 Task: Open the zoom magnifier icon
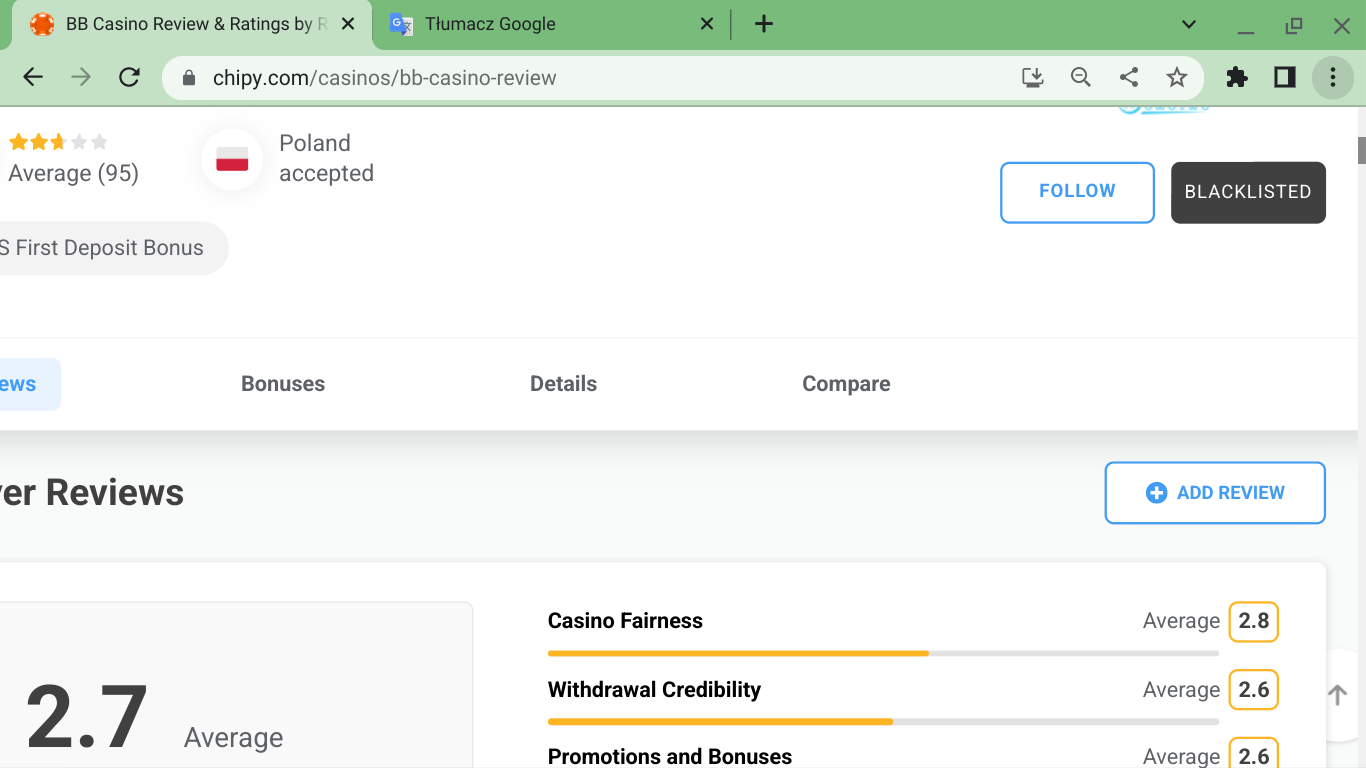1081,77
